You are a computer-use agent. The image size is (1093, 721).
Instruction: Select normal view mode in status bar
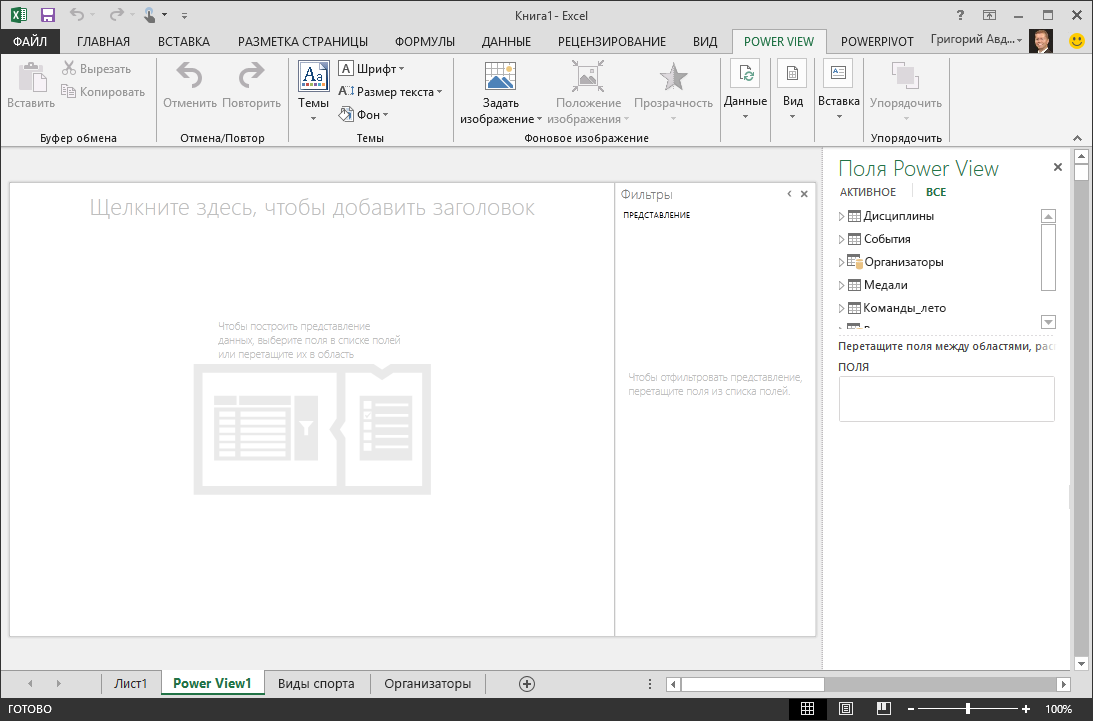click(x=807, y=708)
